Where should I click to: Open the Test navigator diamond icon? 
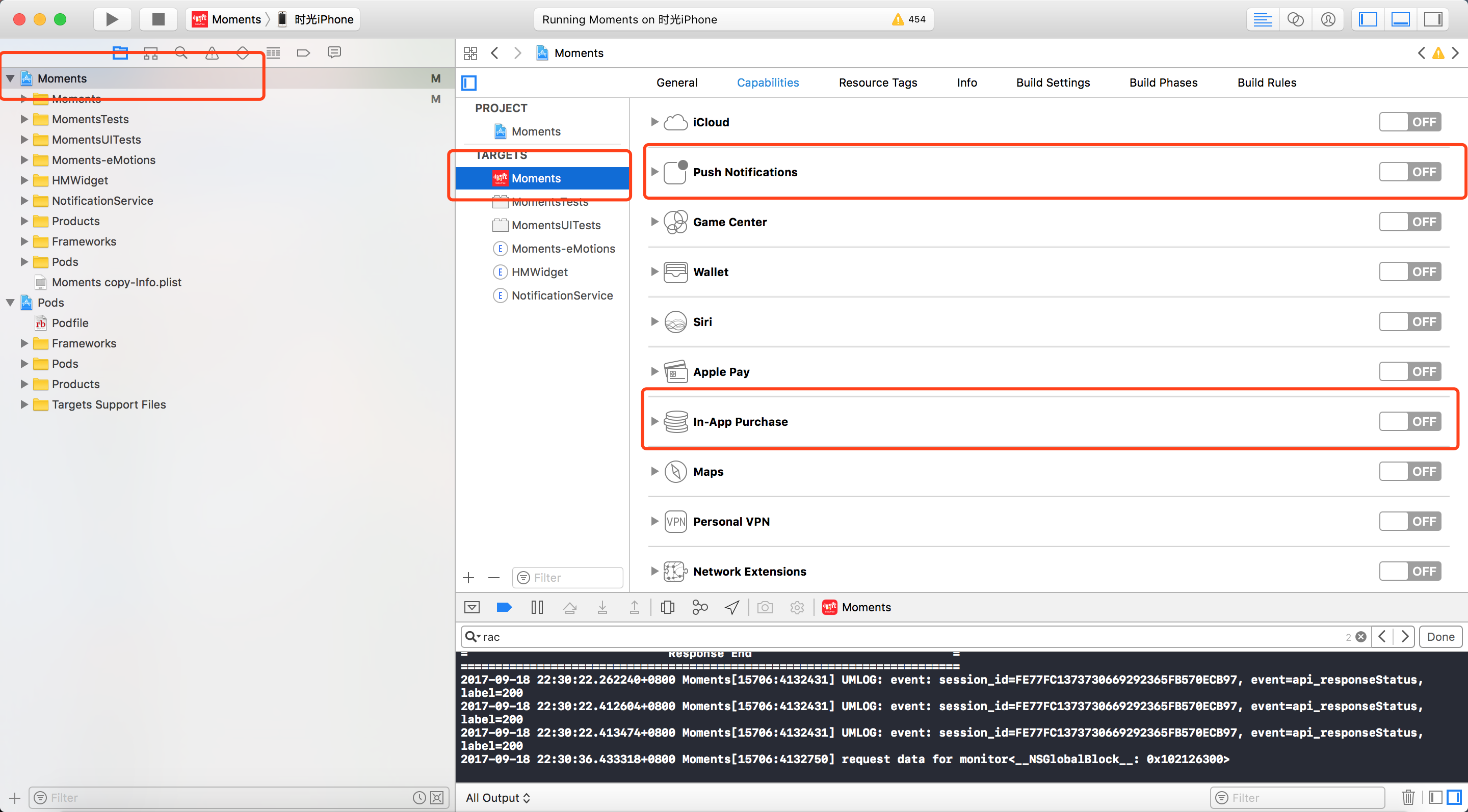243,52
